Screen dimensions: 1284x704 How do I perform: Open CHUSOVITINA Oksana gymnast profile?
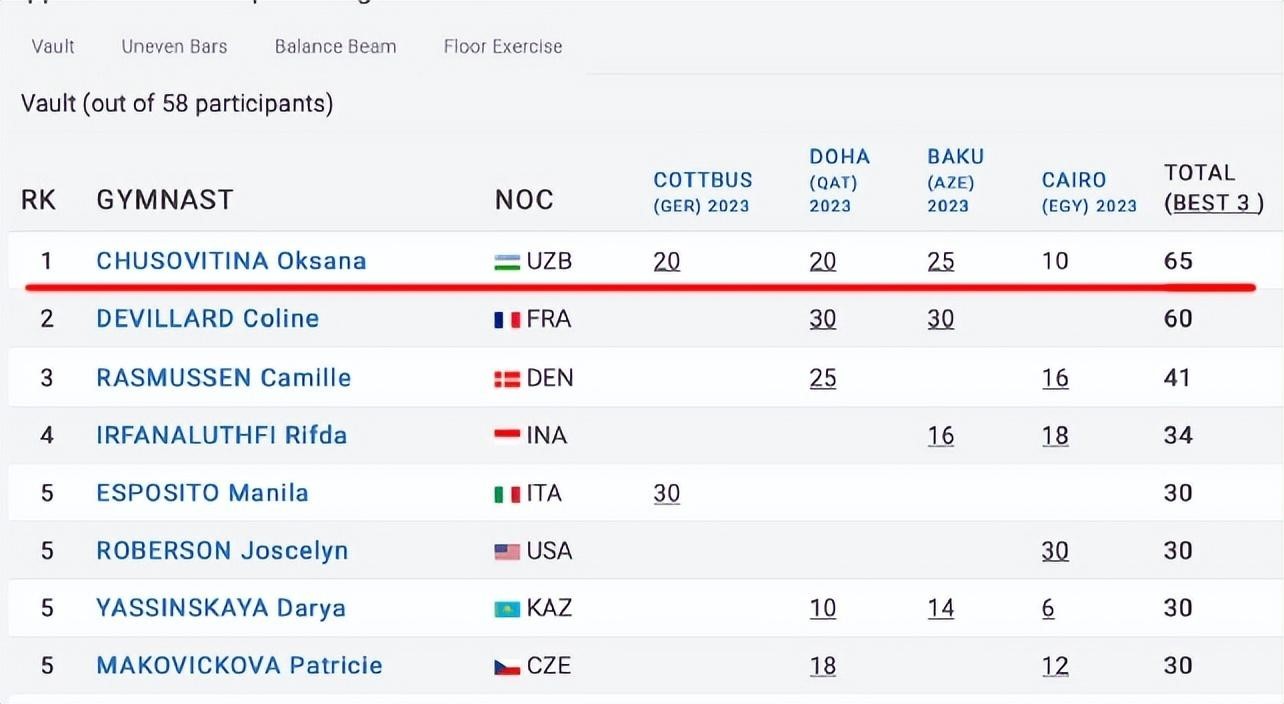(x=231, y=261)
